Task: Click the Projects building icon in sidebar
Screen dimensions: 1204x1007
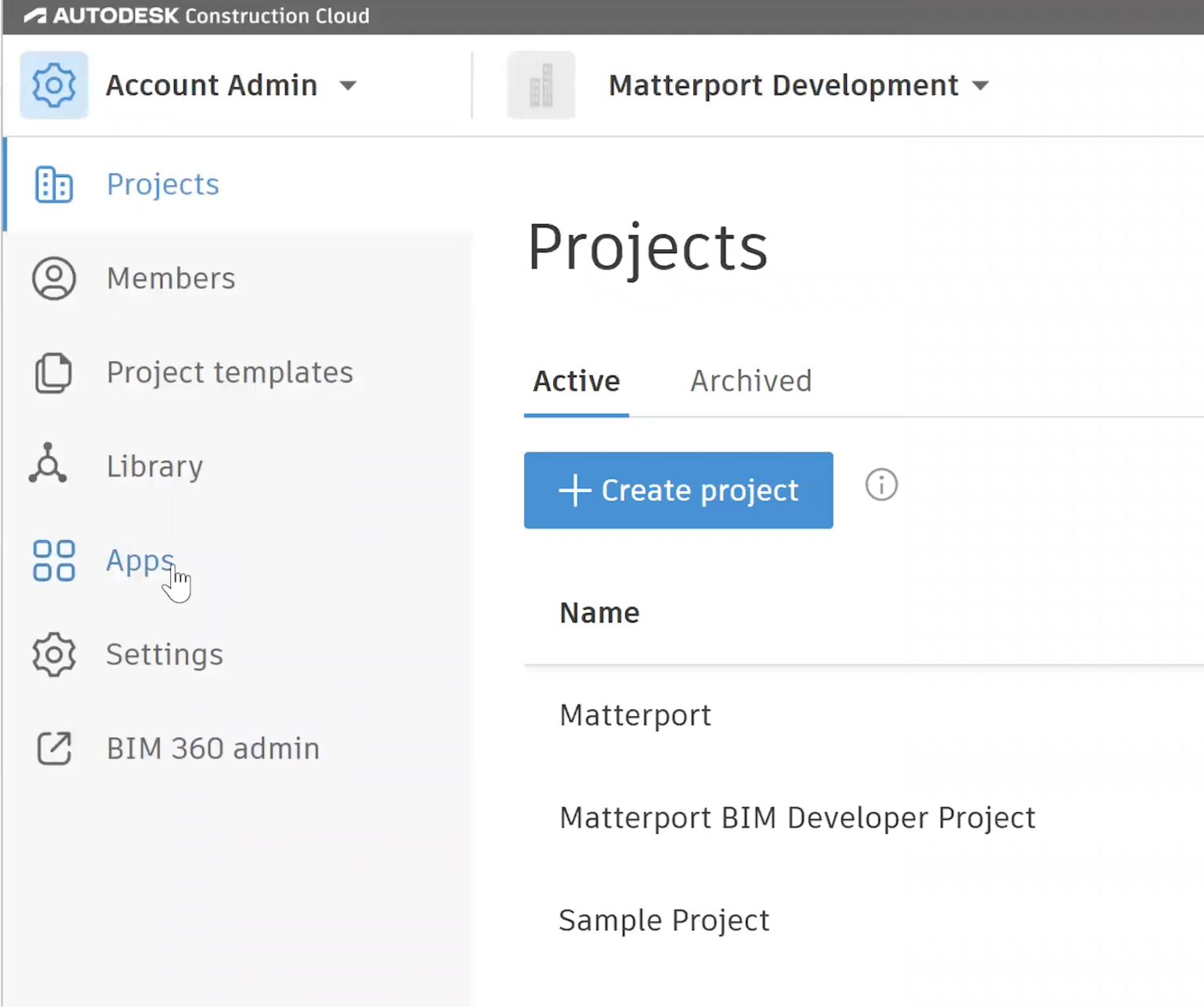Action: [53, 185]
